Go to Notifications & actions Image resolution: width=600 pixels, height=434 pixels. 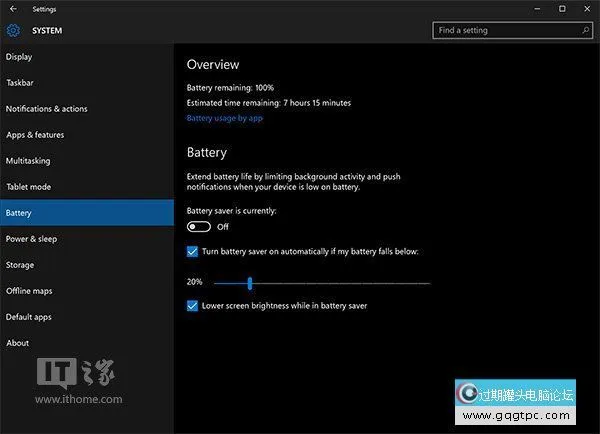pos(46,109)
